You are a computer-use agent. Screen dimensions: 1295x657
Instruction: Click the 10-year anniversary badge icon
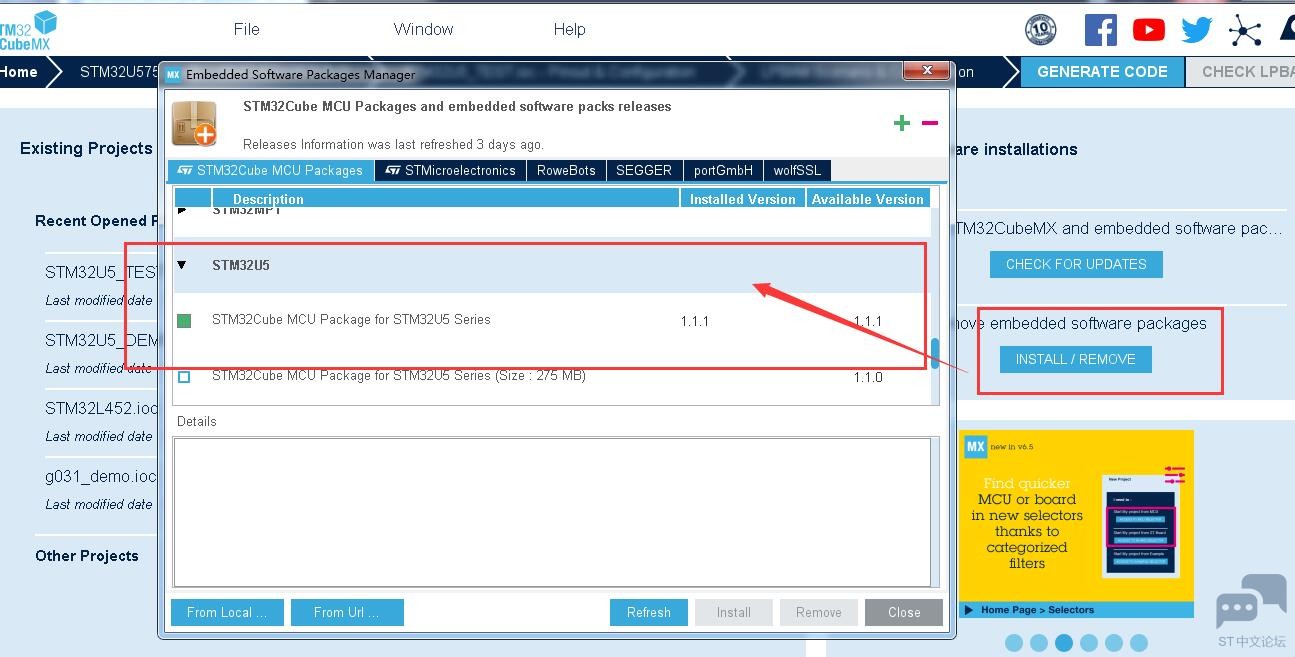1041,30
